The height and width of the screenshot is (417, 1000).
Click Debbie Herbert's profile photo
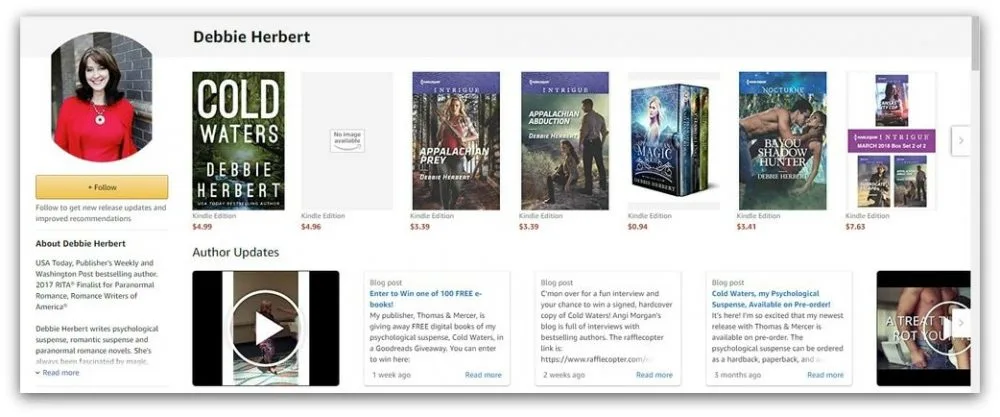pyautogui.click(x=102, y=97)
